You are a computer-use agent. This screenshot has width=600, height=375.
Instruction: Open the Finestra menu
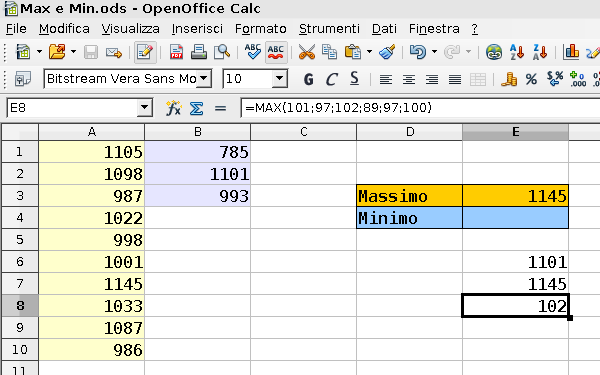(x=434, y=29)
